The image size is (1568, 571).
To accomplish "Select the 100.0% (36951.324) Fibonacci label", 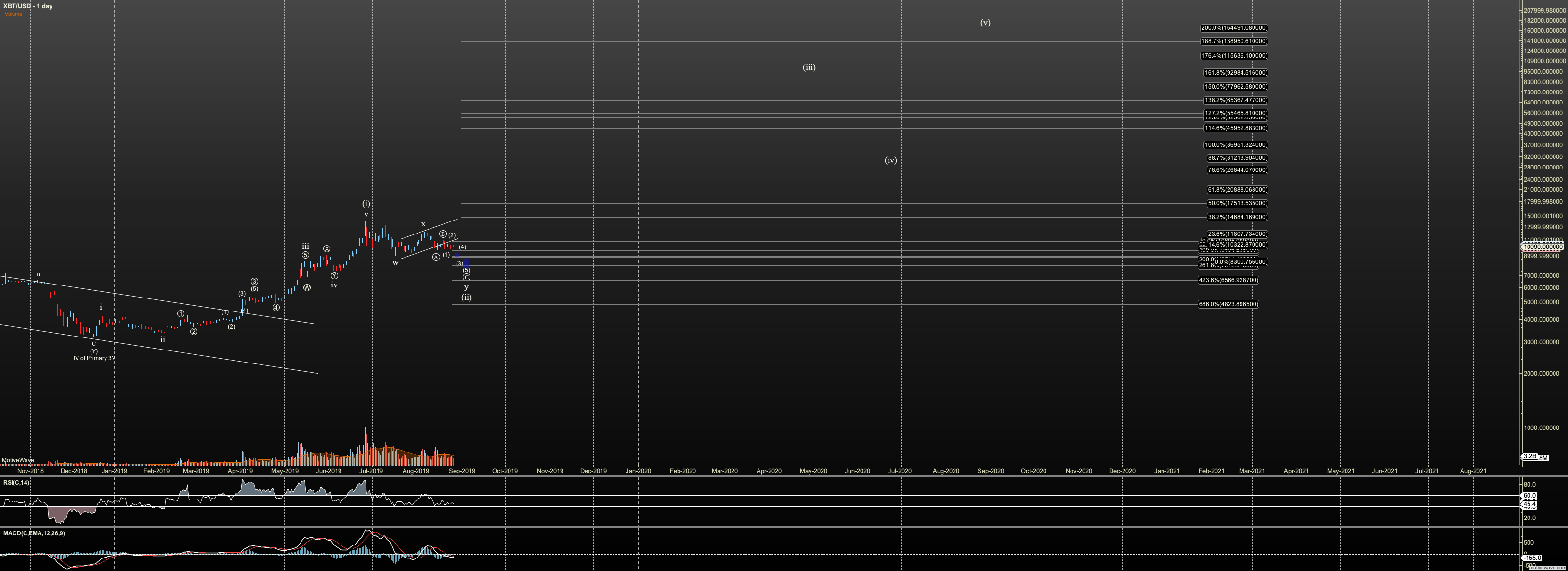I will [x=1236, y=145].
